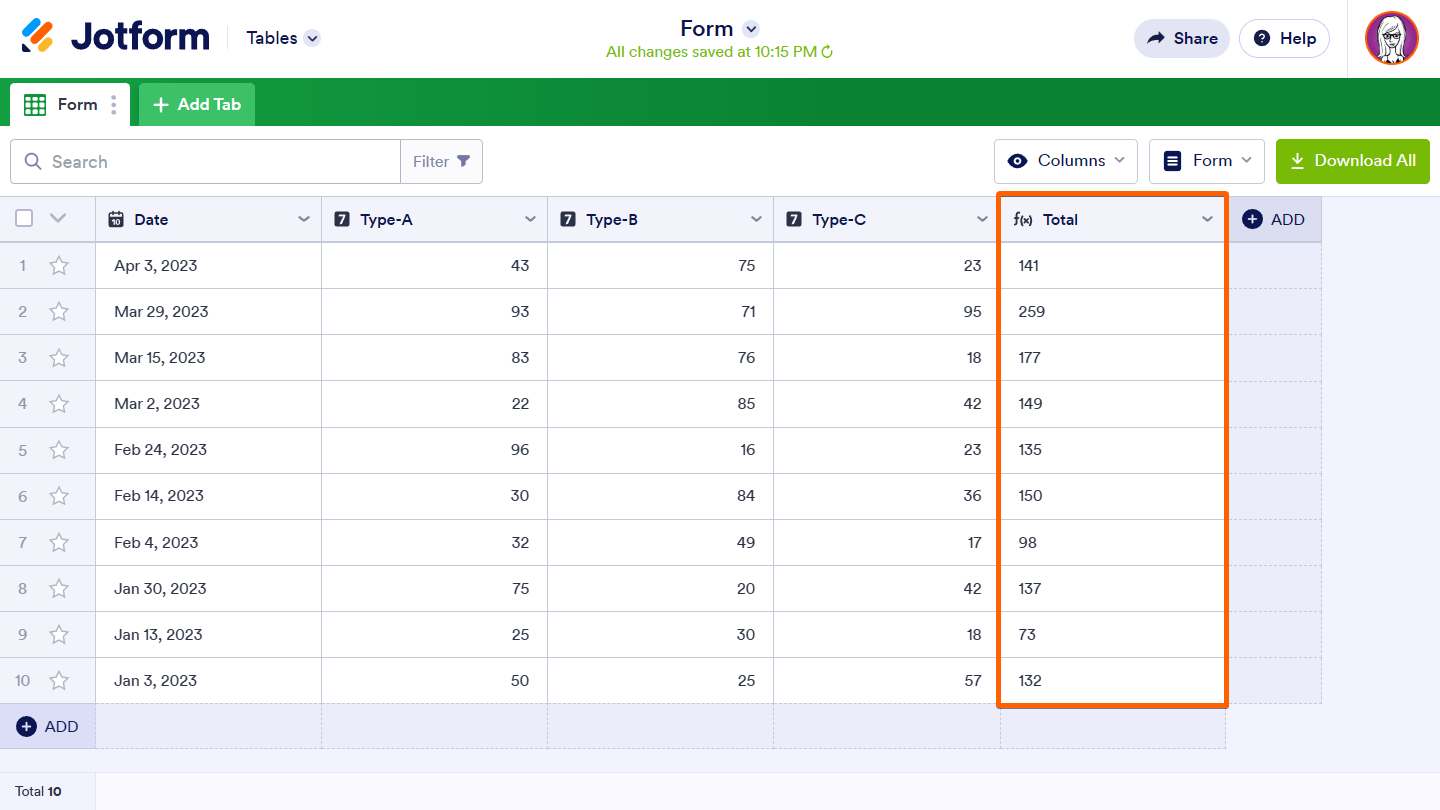Expand the Columns visibility dropdown

1066,161
